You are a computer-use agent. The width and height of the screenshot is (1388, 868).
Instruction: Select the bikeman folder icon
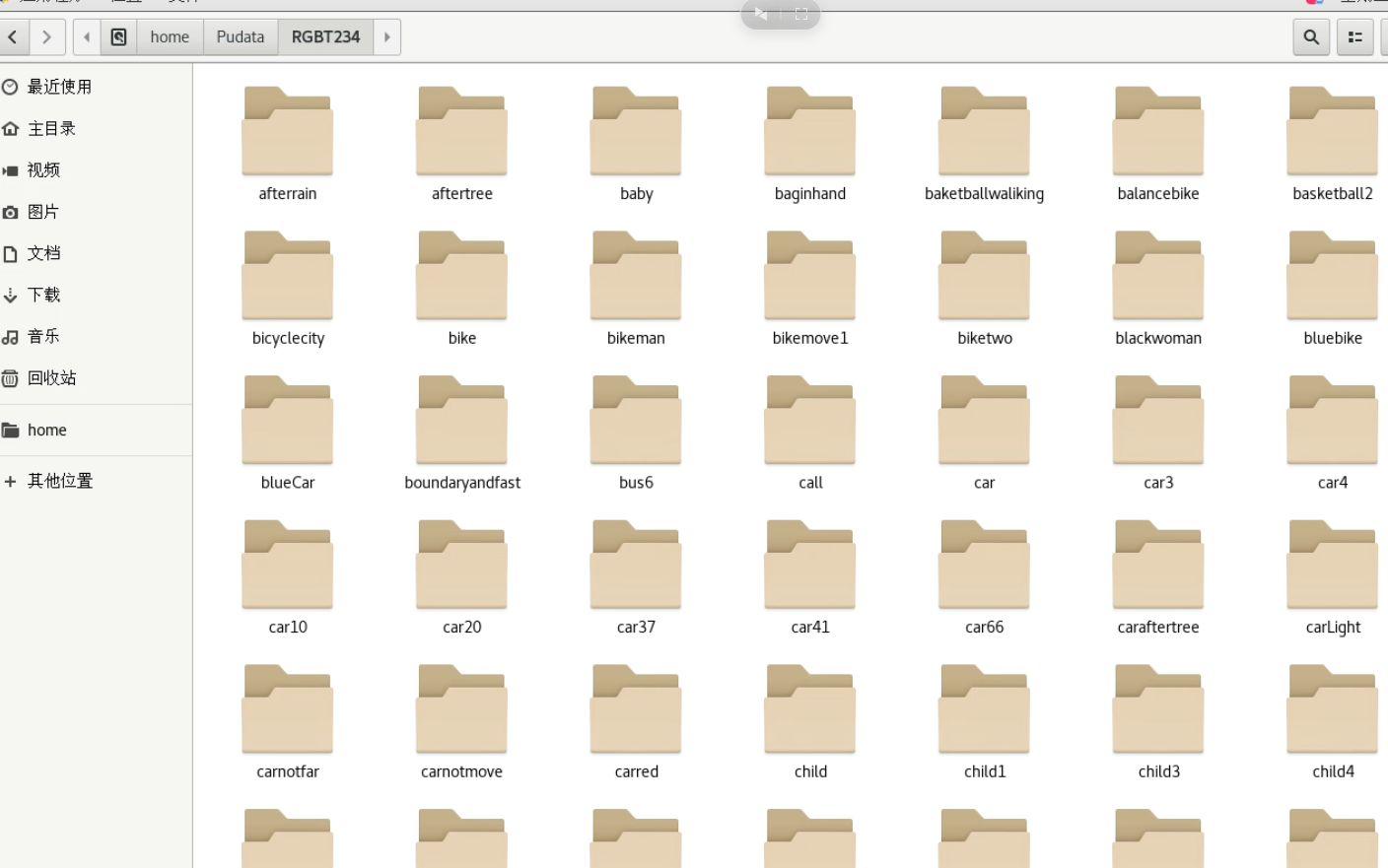(x=636, y=276)
